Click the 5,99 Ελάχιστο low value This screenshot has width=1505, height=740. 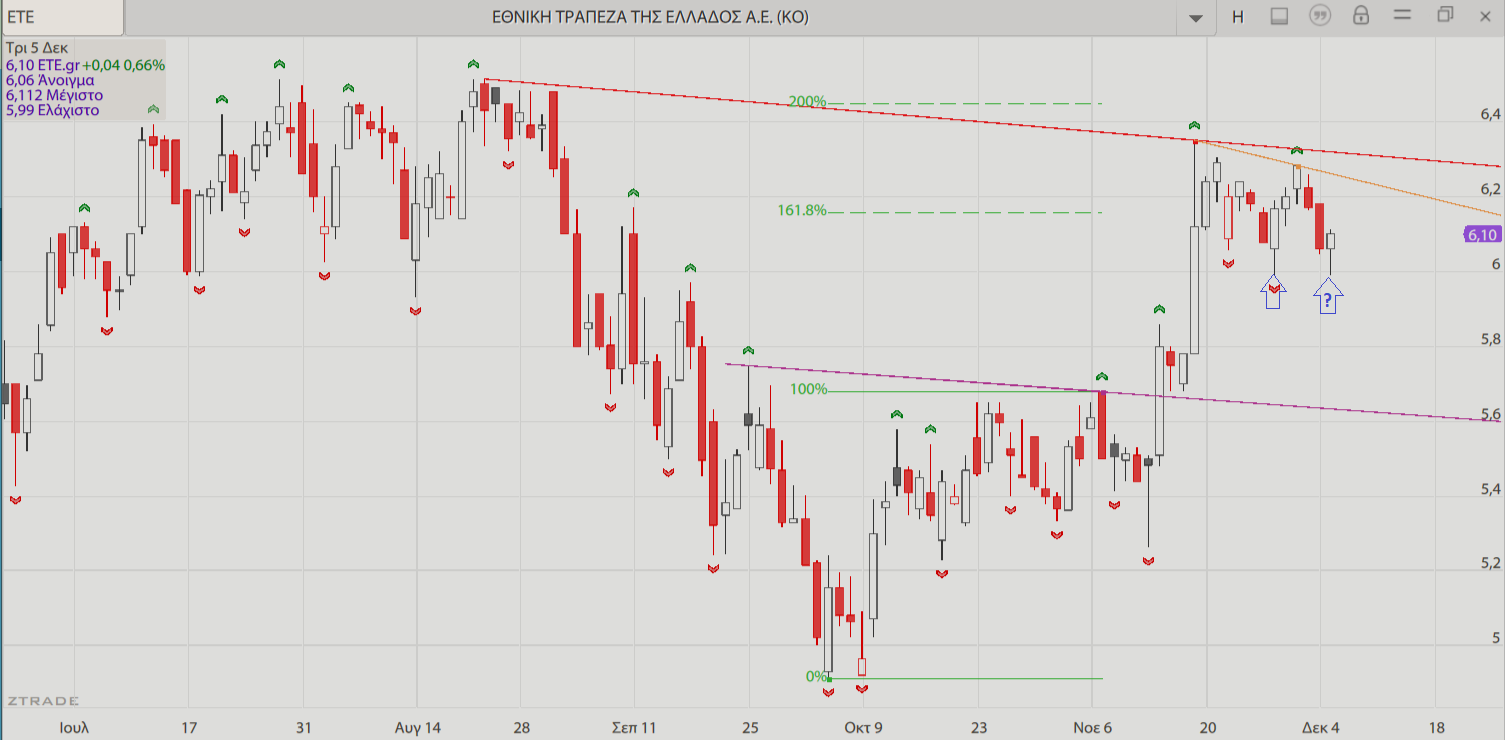[x=52, y=110]
